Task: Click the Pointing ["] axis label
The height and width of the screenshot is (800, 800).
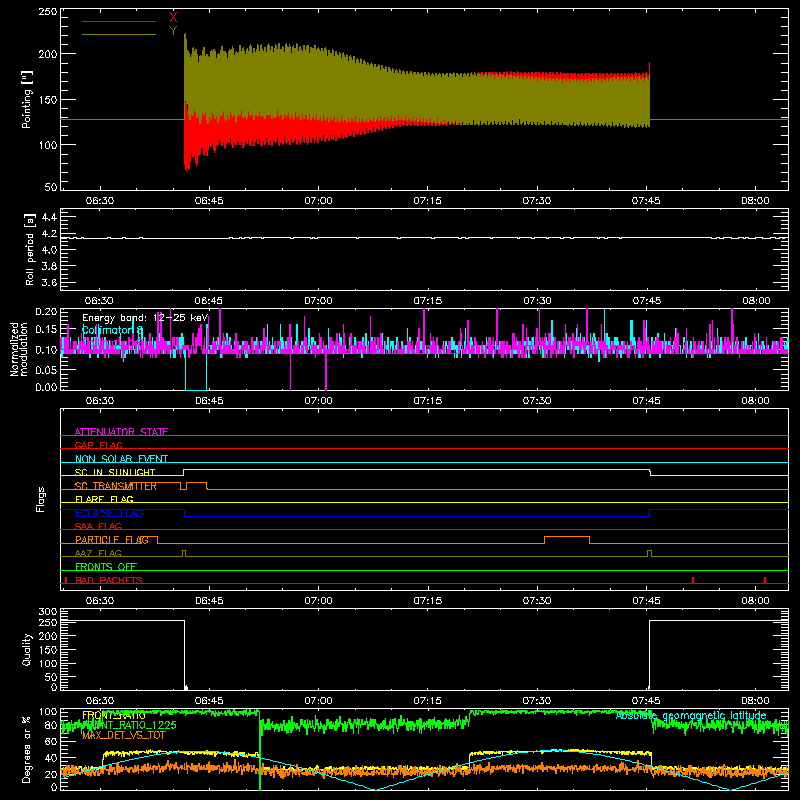Action: tap(27, 99)
